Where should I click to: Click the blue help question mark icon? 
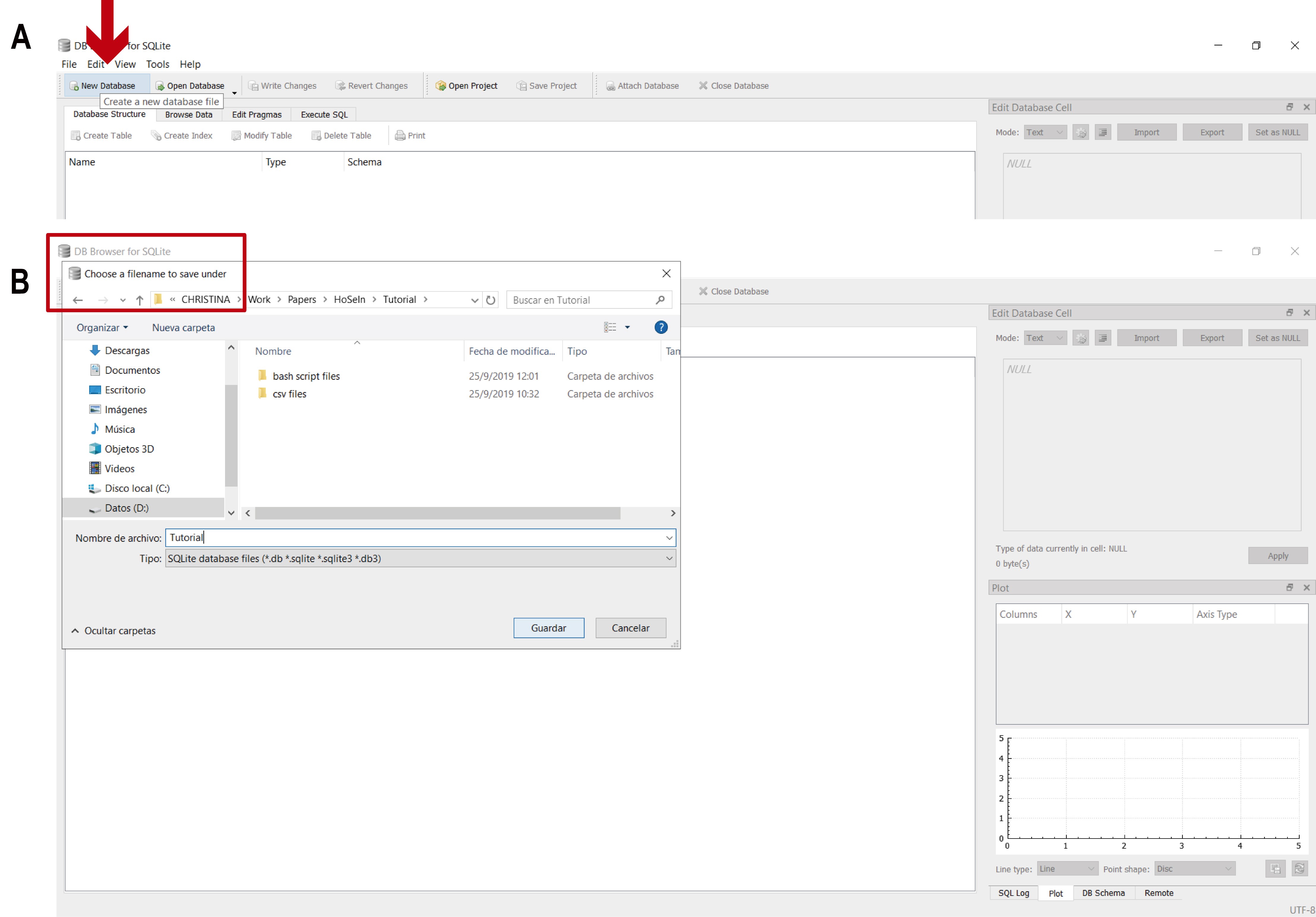click(x=661, y=327)
